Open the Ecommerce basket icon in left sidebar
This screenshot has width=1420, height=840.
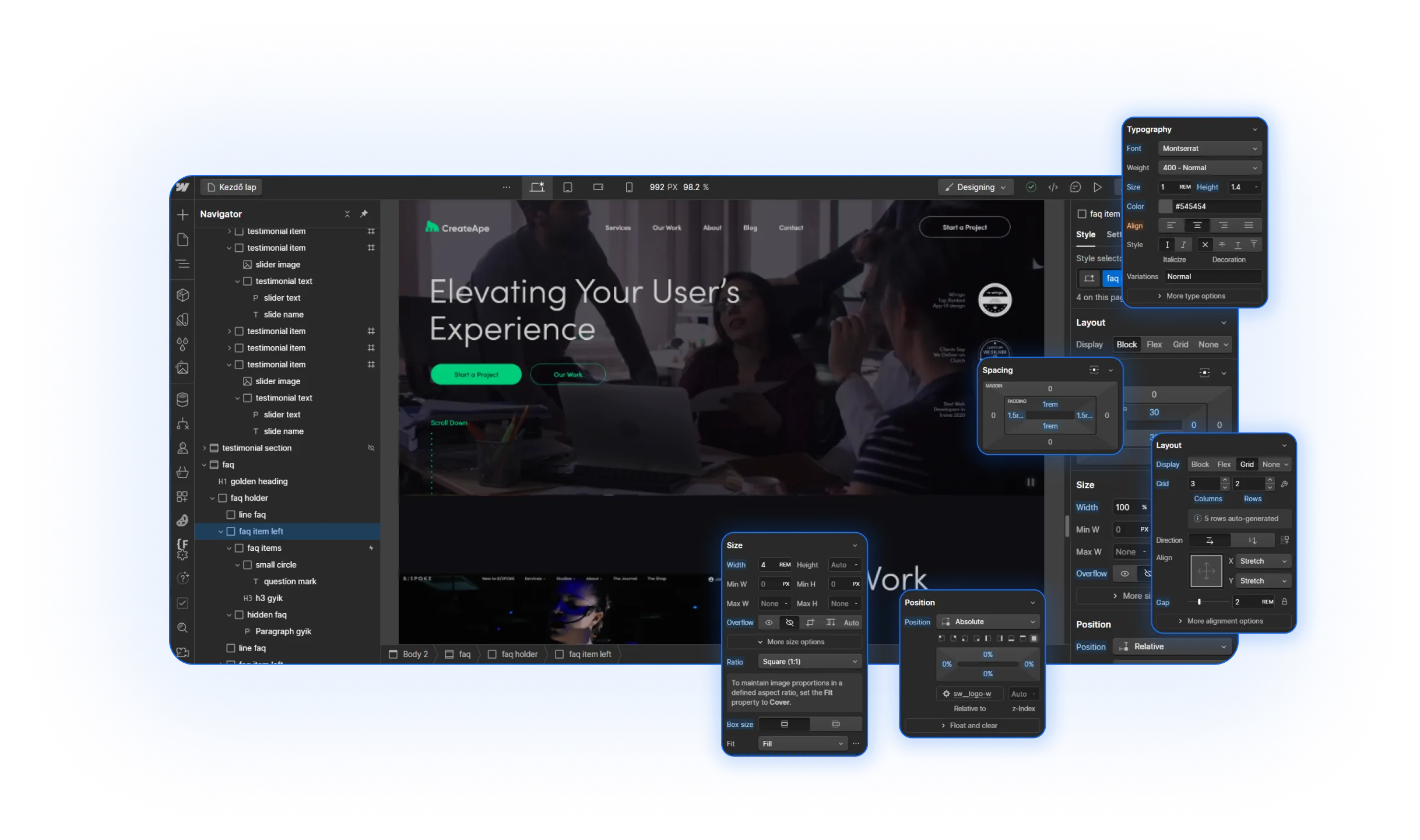pos(182,472)
